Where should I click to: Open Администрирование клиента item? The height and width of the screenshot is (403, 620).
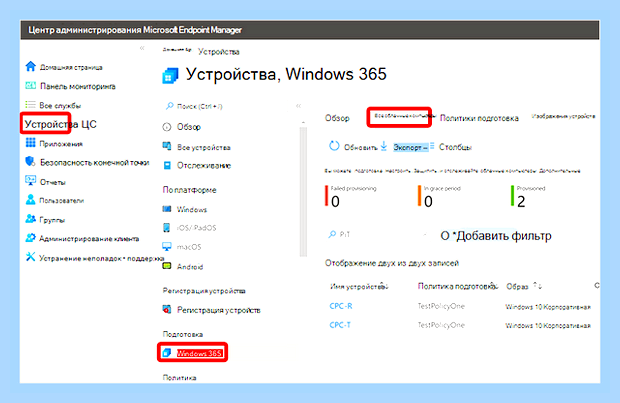pos(82,238)
